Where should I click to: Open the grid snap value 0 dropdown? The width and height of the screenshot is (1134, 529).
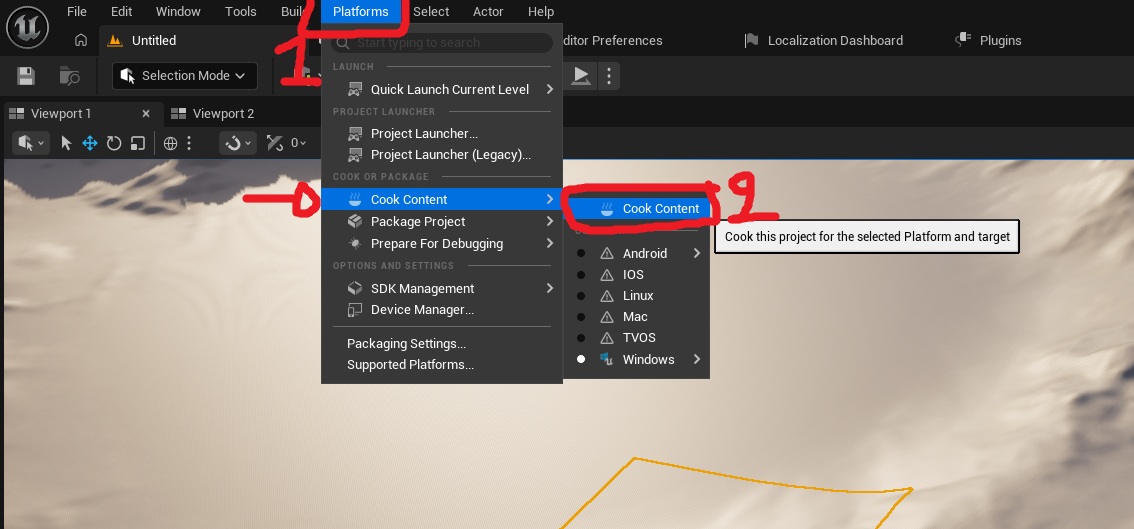tap(298, 143)
